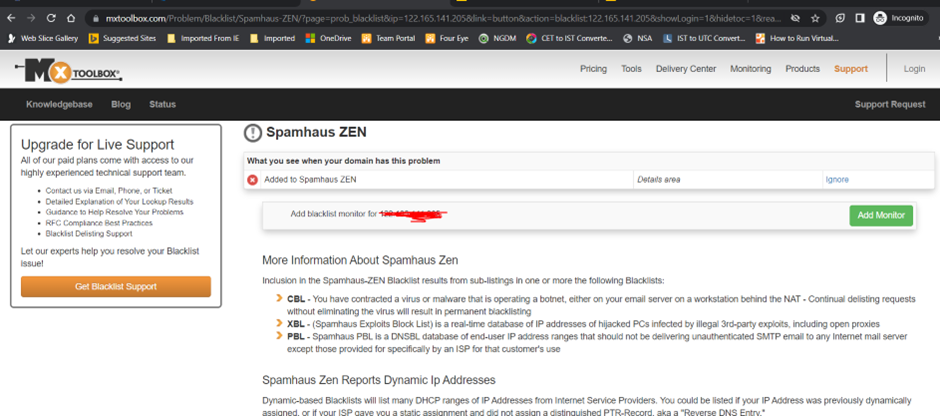
Task: Open CET to IST Converter bookmark
Action: [570, 38]
